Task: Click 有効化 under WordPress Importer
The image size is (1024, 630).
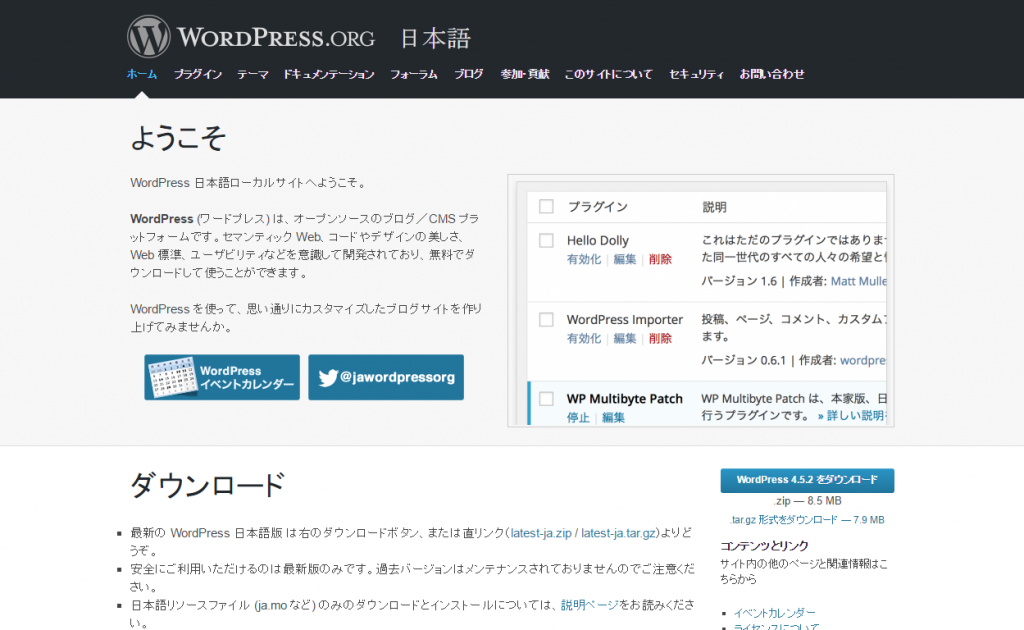Action: (584, 338)
